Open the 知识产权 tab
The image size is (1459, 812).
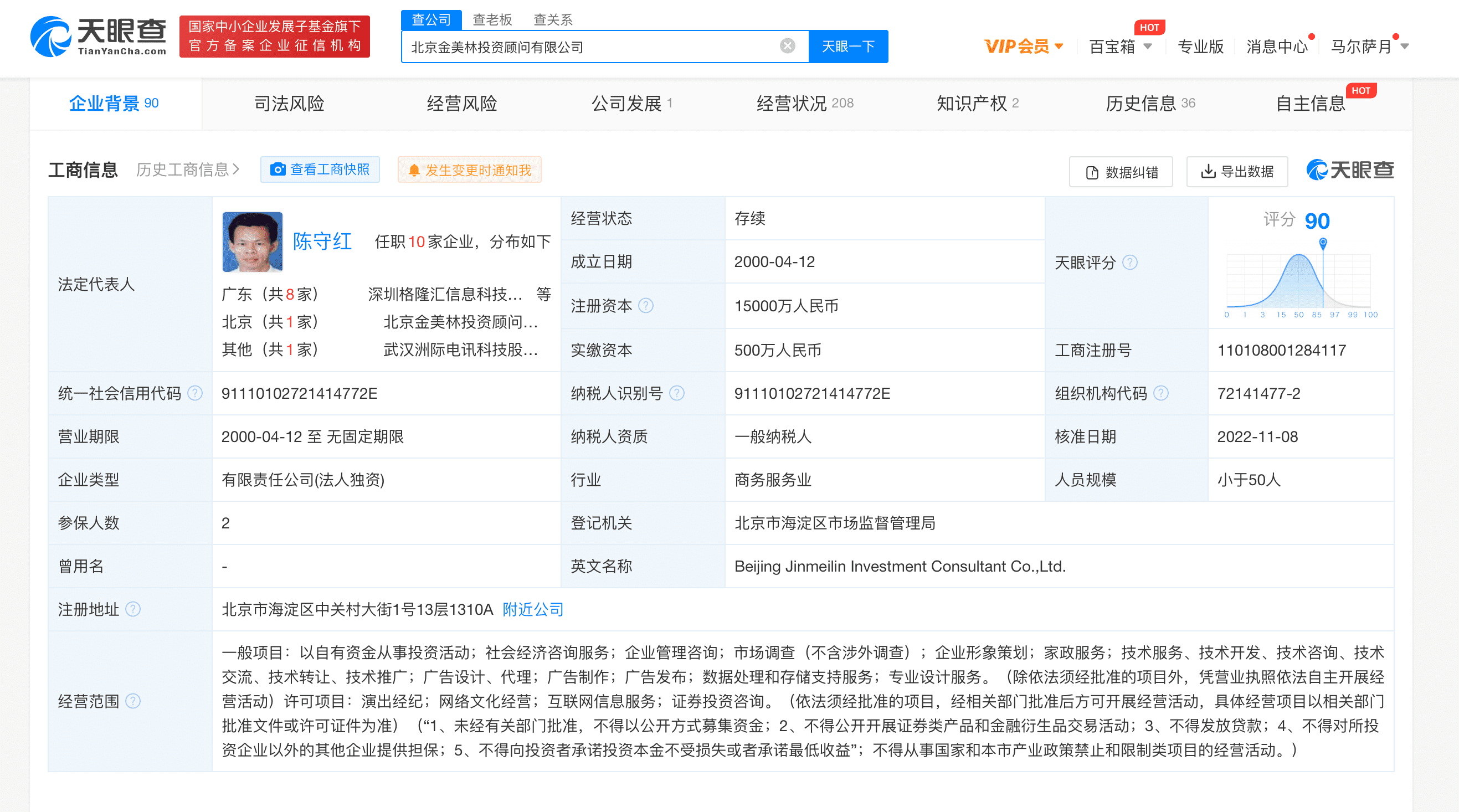tap(977, 103)
